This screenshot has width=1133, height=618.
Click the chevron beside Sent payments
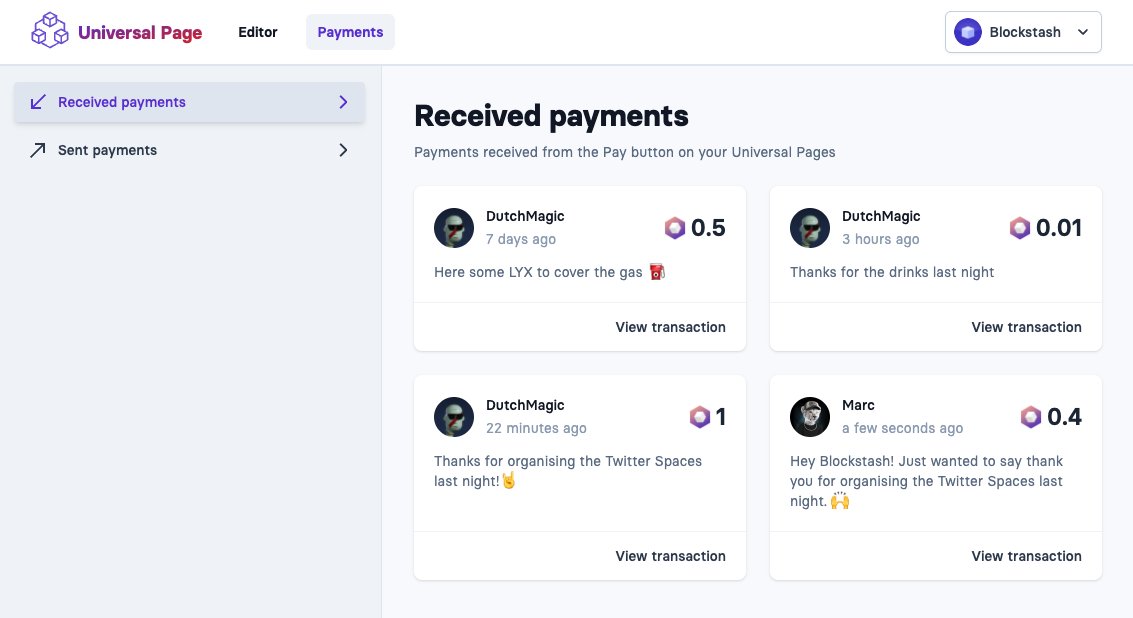pos(343,150)
